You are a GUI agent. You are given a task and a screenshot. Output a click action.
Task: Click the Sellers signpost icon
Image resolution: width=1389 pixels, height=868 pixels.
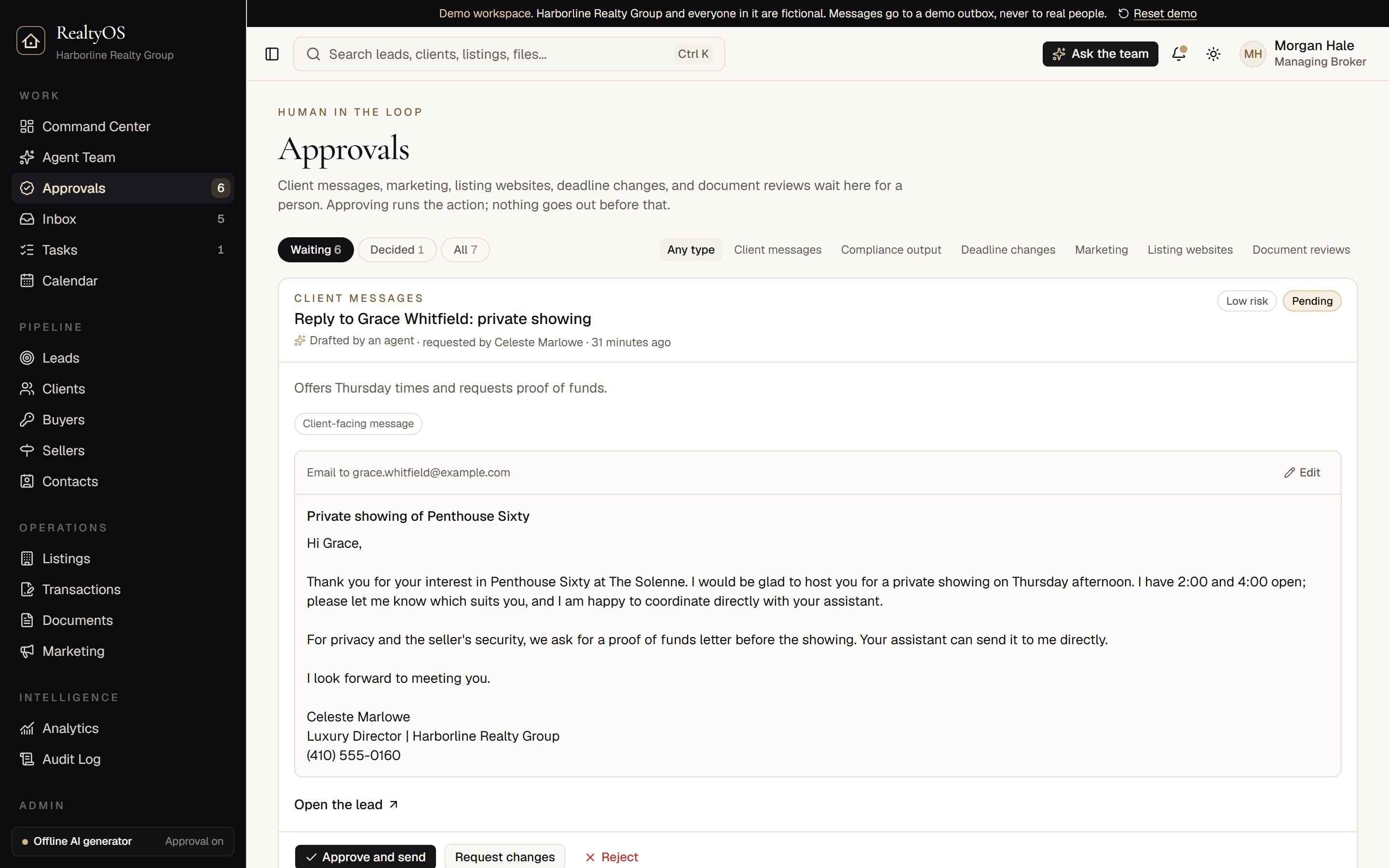[x=27, y=451]
